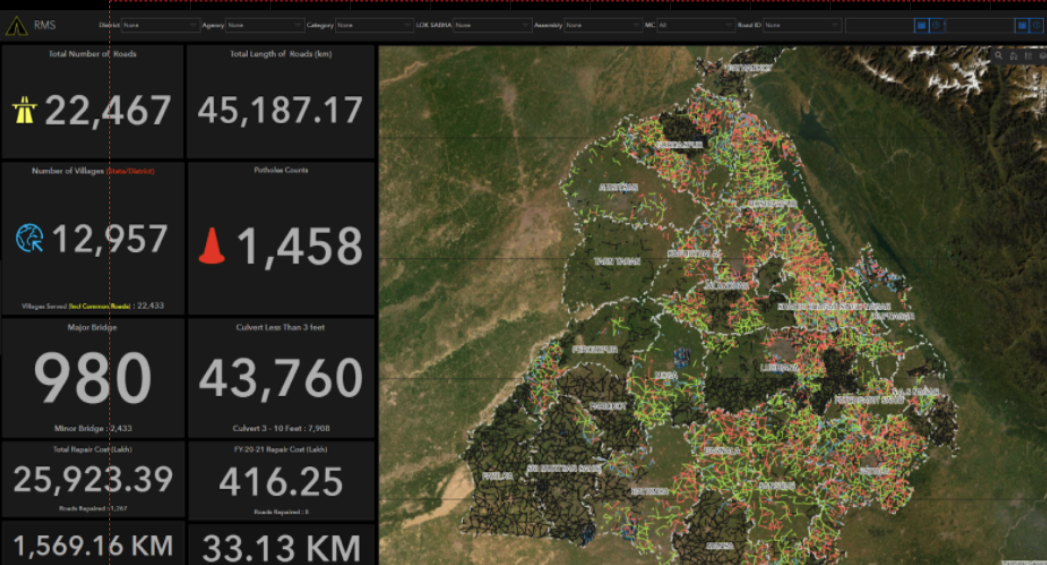Viewport: 1047px width, 565px height.
Task: Select the Number of Villages value 12,957
Action: (110, 239)
